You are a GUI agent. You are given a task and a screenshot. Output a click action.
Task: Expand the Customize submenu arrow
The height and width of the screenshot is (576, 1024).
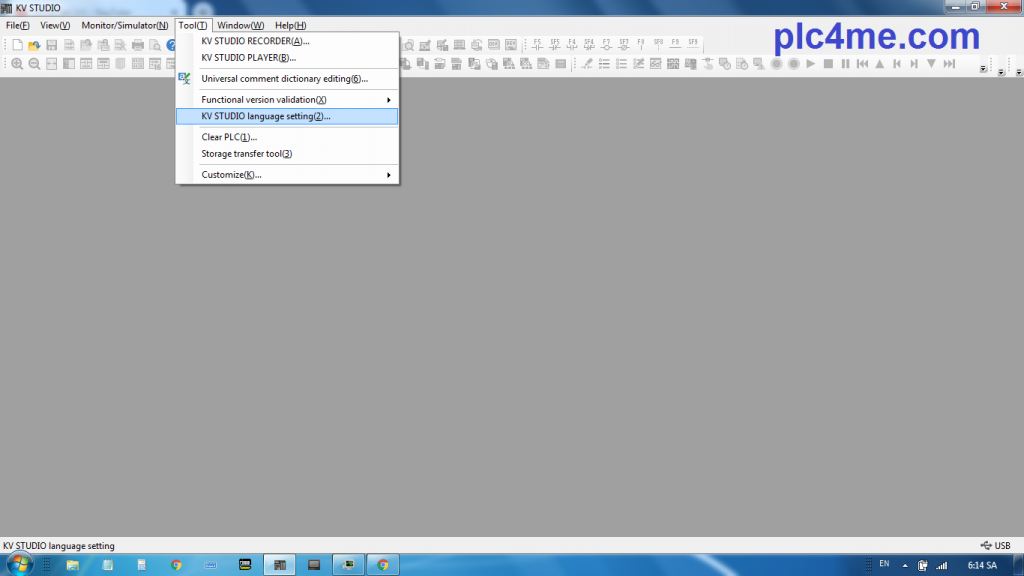pos(388,175)
